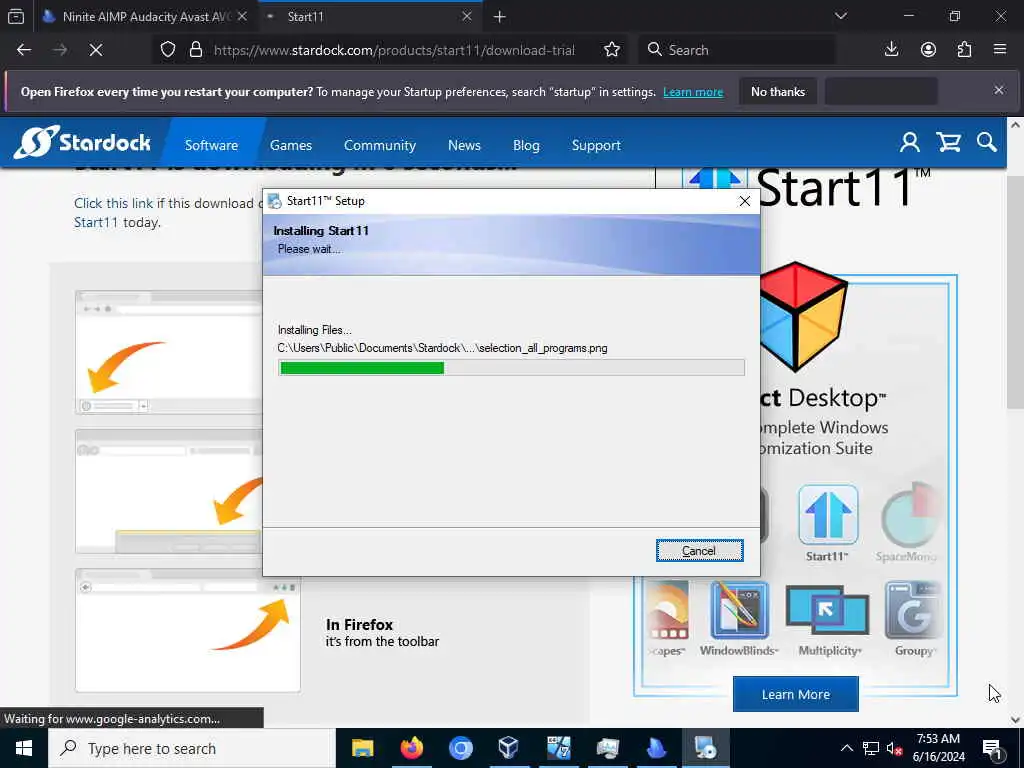View site security padlock info
This screenshot has width=1024, height=768.
click(196, 50)
